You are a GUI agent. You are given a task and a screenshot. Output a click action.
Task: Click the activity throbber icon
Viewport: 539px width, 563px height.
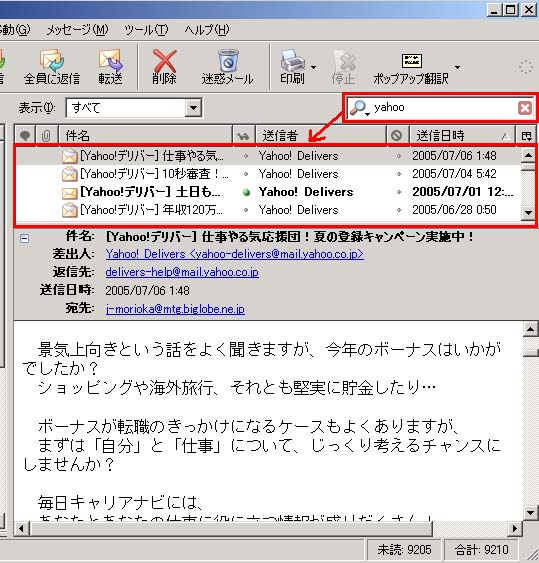tap(525, 67)
